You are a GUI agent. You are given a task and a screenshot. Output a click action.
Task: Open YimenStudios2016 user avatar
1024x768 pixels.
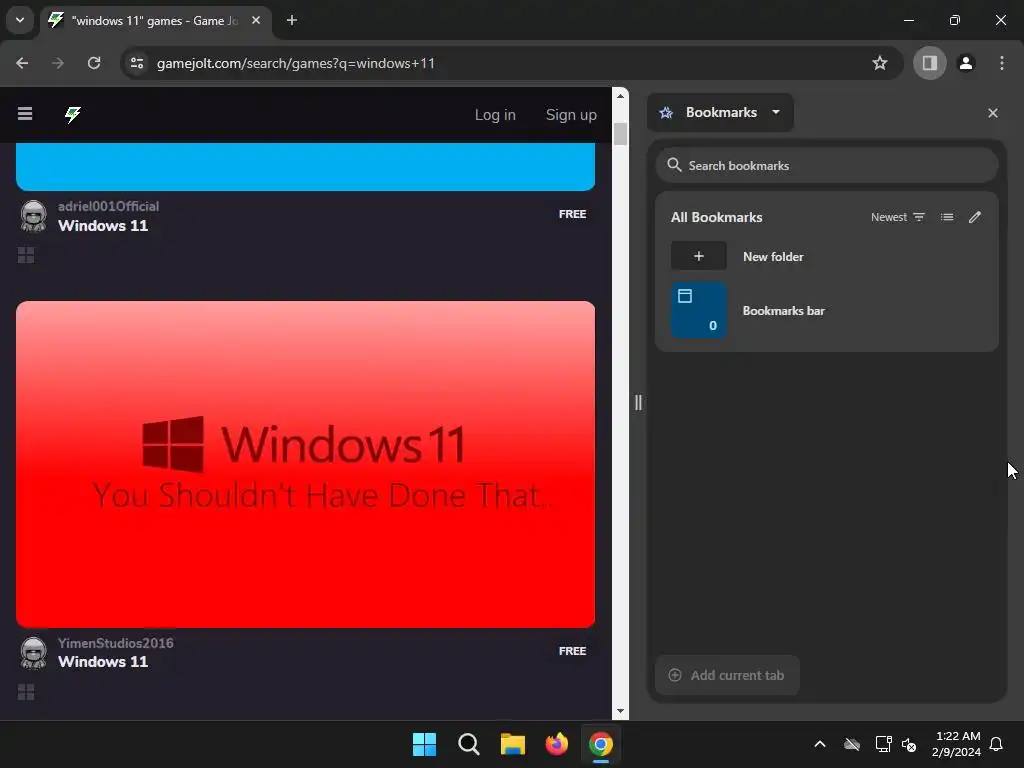tap(33, 652)
